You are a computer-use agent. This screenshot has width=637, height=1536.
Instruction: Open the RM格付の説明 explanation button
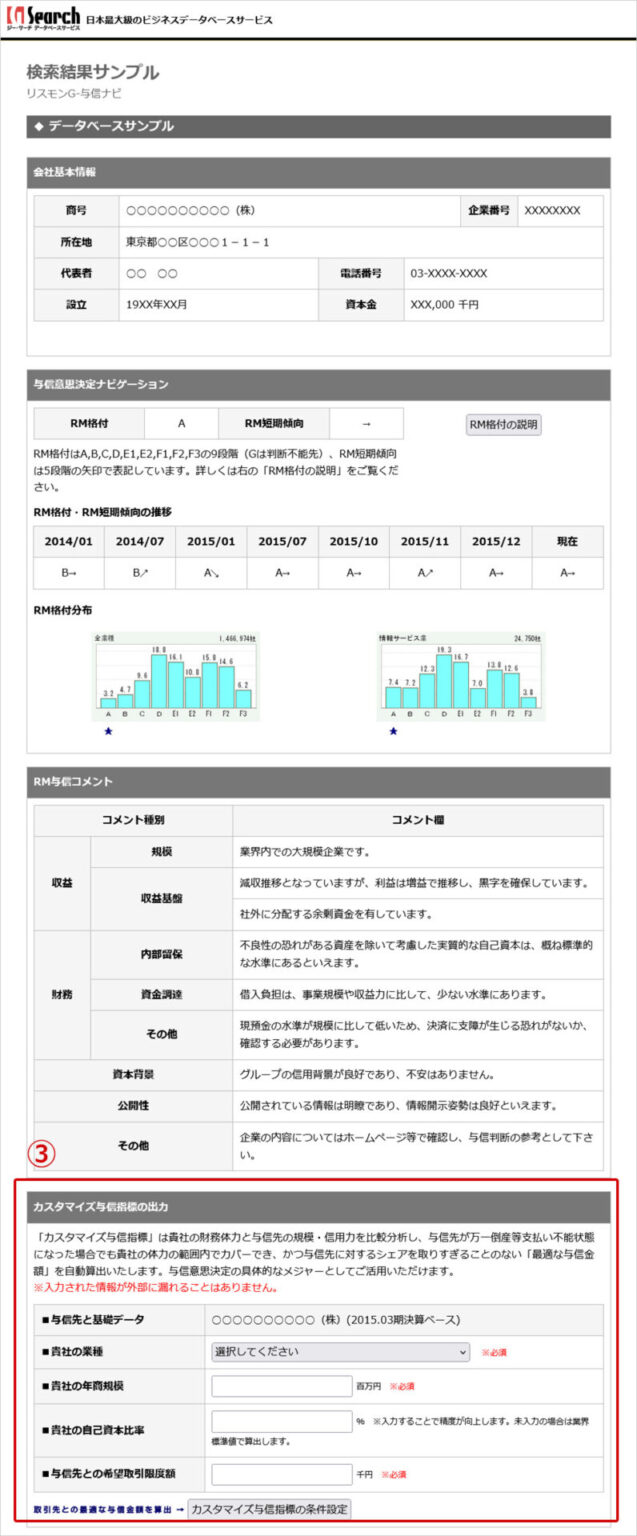(503, 424)
